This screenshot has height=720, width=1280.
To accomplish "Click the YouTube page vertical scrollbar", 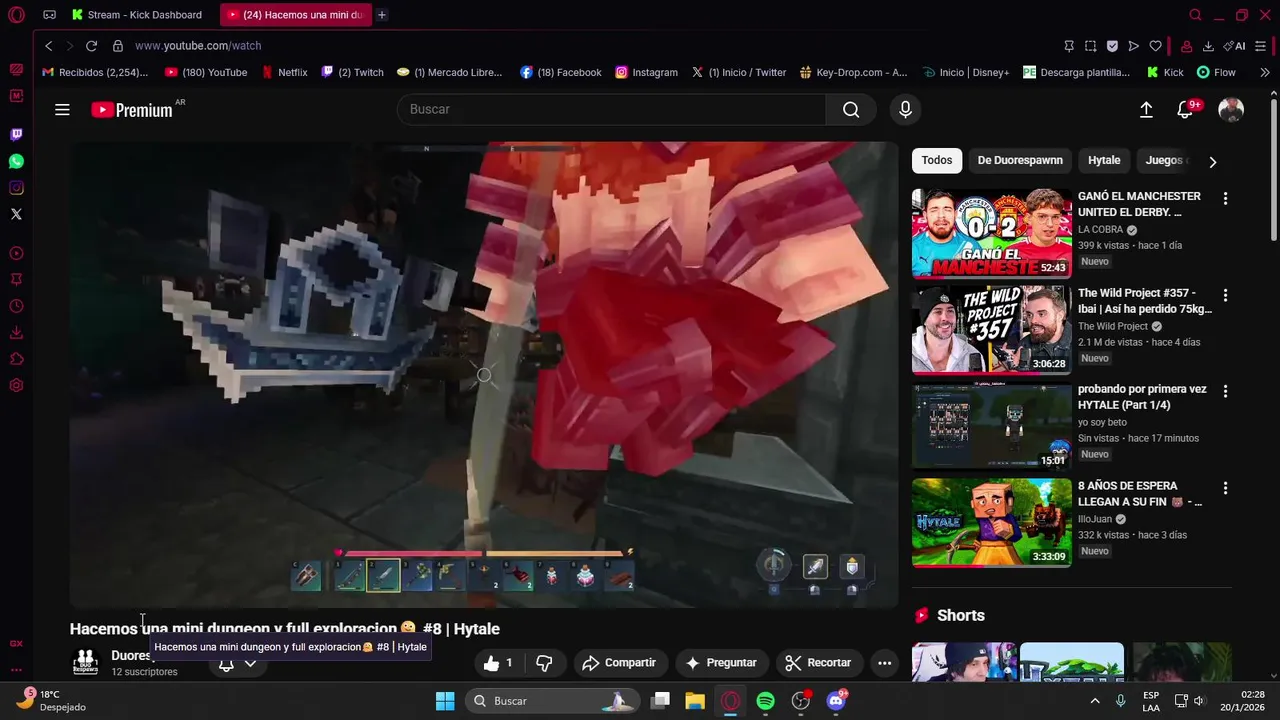I will click(x=1273, y=170).
